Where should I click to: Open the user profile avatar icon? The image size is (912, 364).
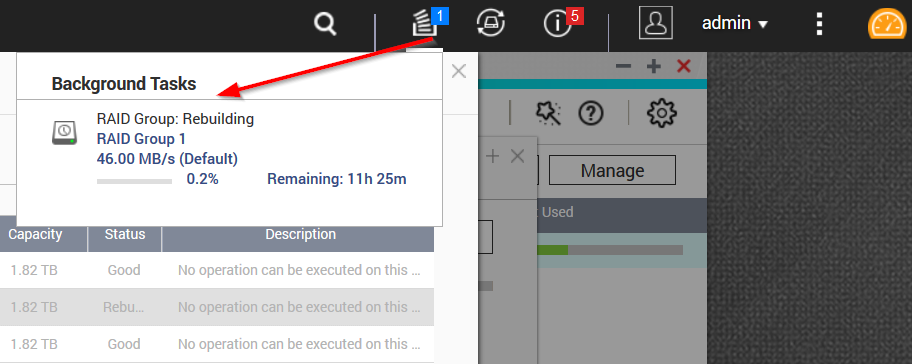click(x=656, y=23)
